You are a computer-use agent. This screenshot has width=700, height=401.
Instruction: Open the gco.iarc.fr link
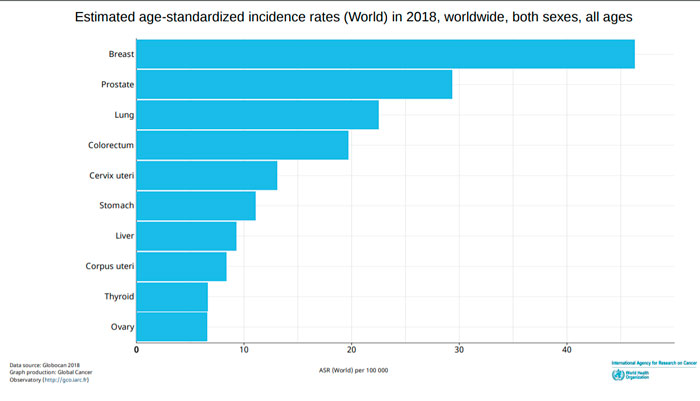[66, 380]
